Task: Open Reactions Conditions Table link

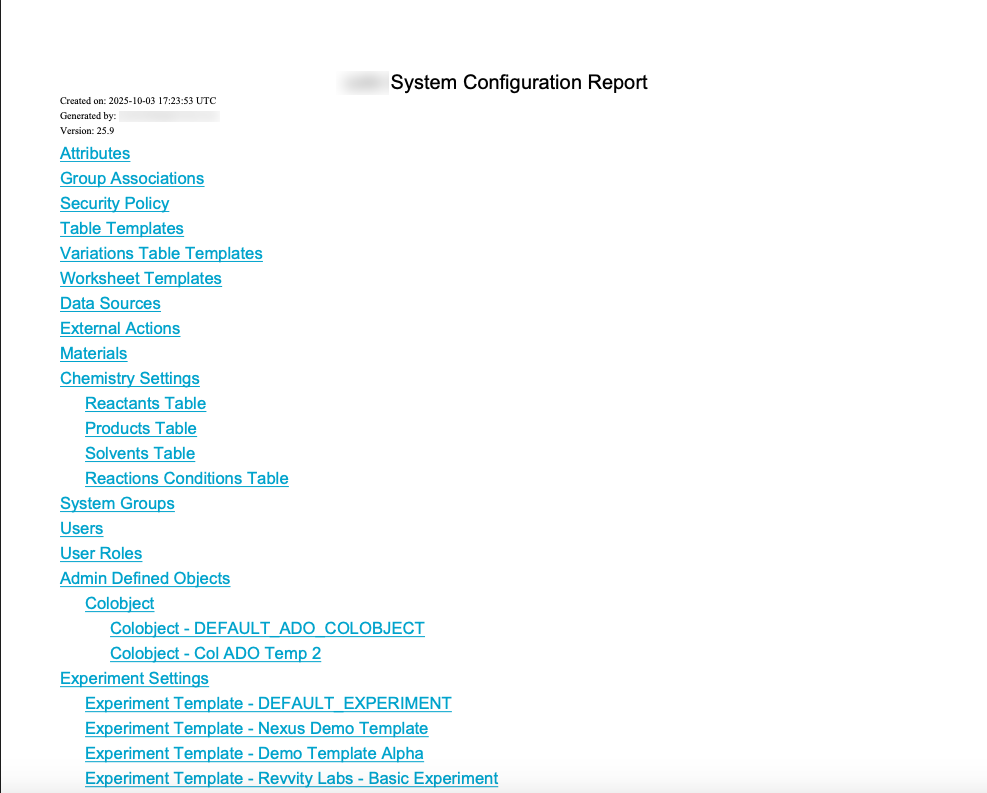Action: coord(187,478)
